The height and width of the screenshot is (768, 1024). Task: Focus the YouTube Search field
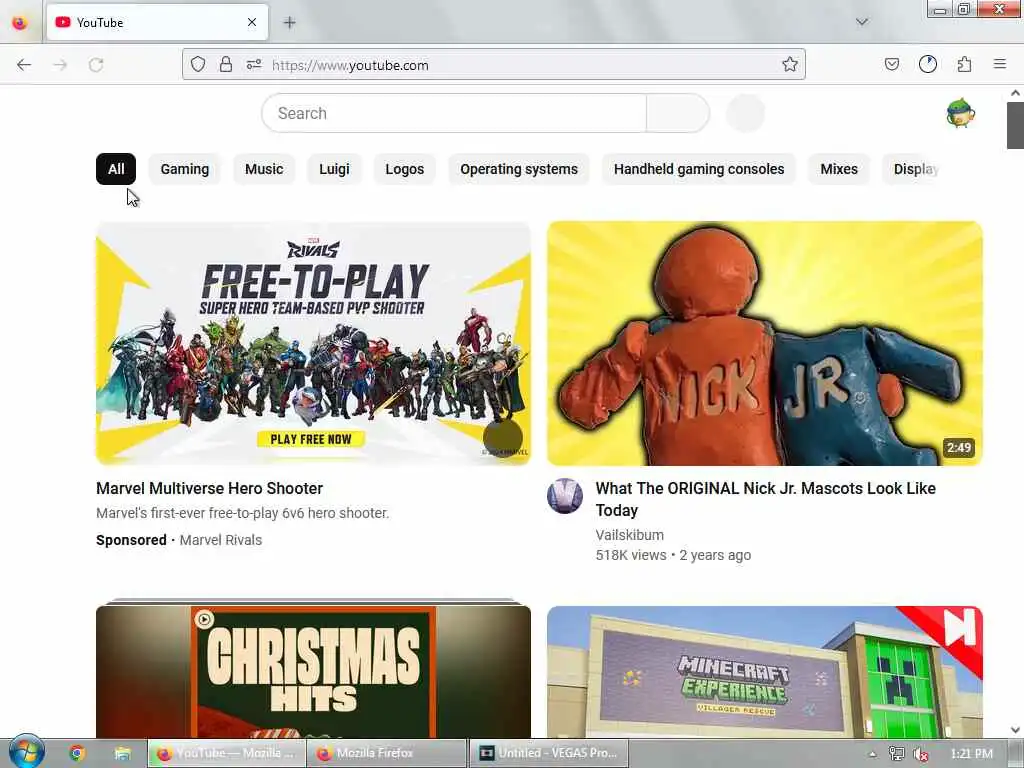[x=454, y=113]
